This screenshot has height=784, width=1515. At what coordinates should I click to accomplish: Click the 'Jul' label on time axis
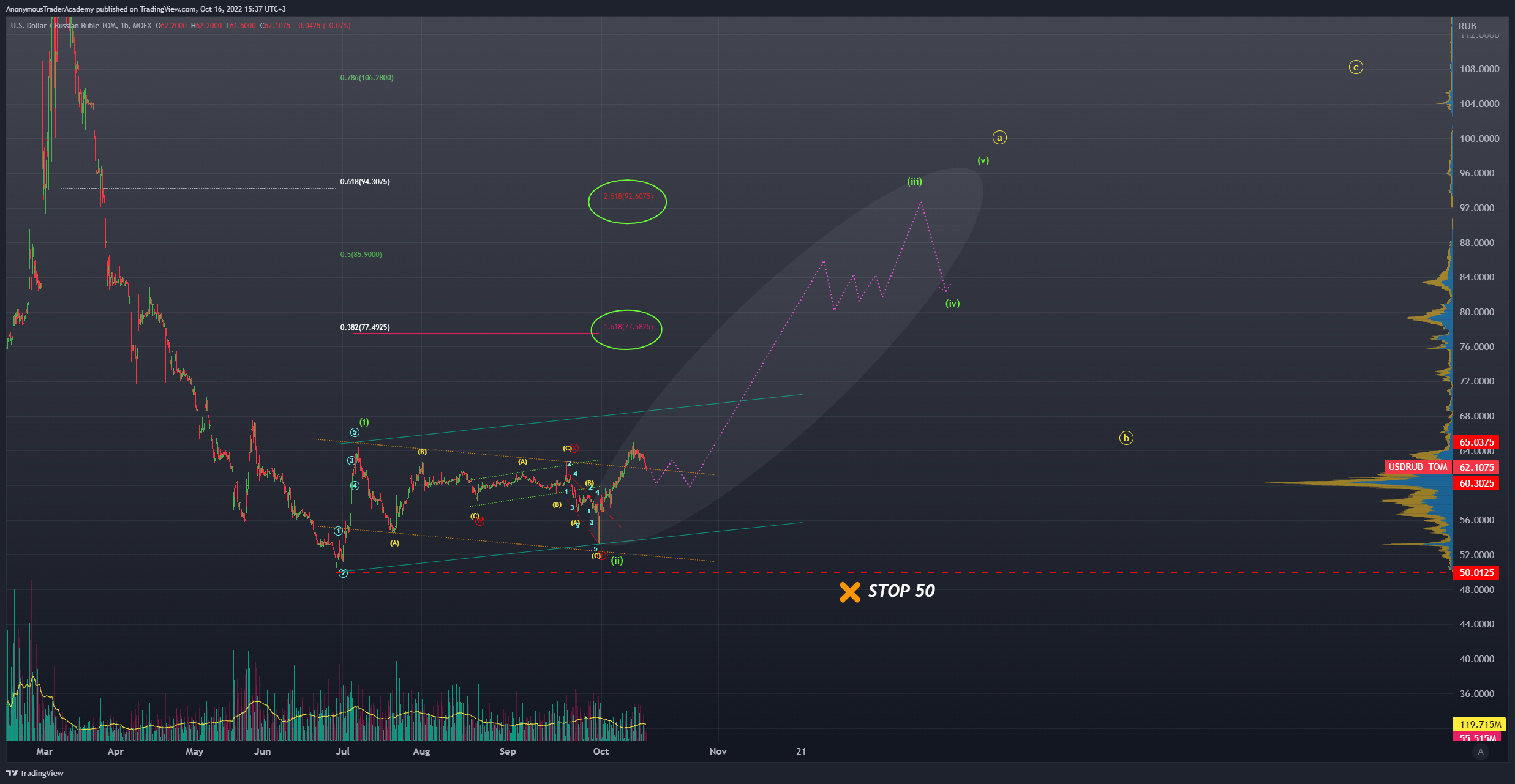tap(342, 751)
